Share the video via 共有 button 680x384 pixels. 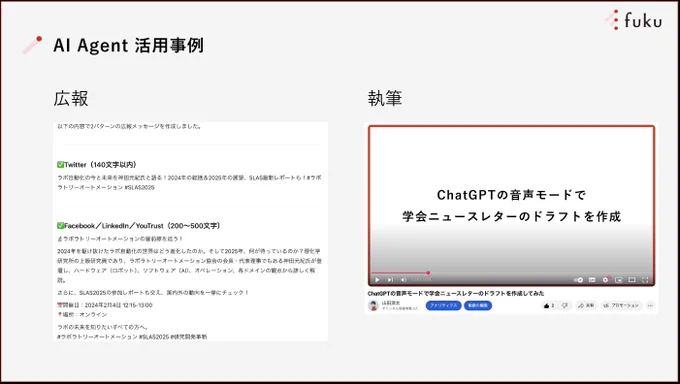pos(586,305)
